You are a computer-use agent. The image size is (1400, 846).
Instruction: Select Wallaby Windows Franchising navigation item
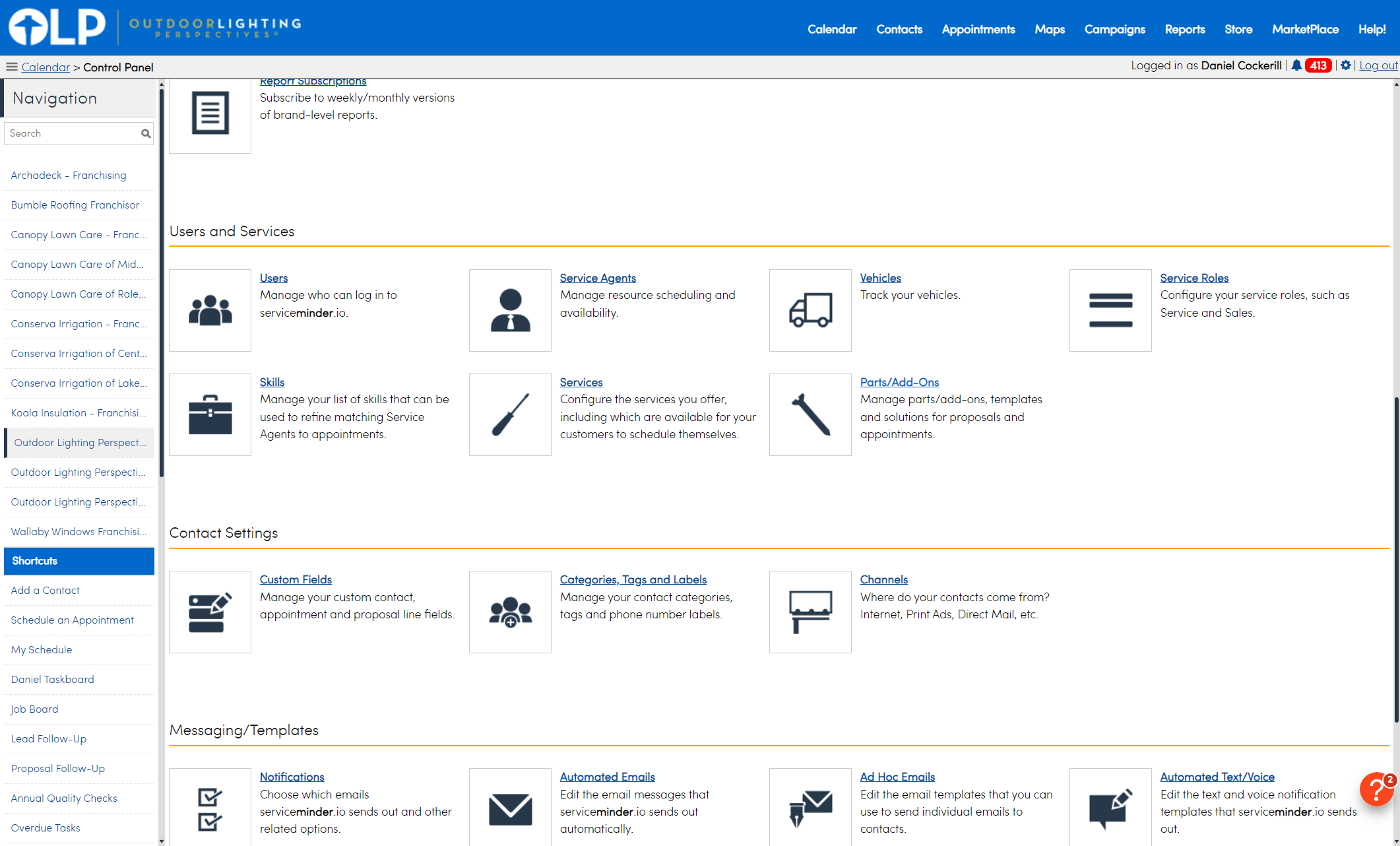[79, 532]
